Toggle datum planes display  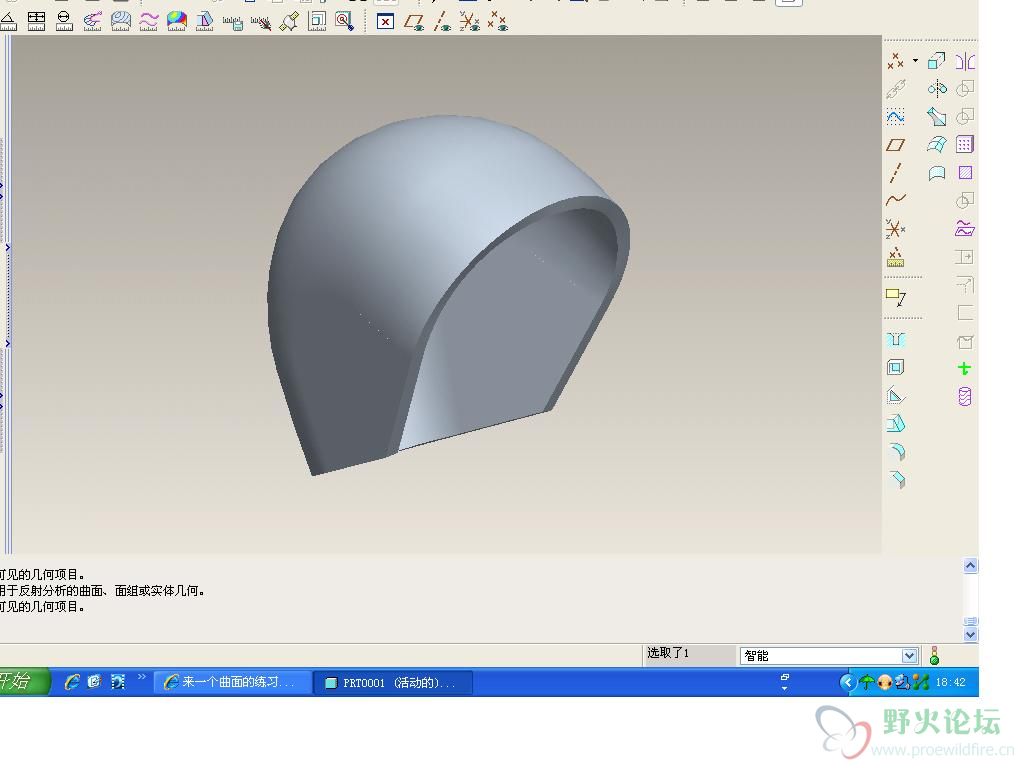[415, 21]
